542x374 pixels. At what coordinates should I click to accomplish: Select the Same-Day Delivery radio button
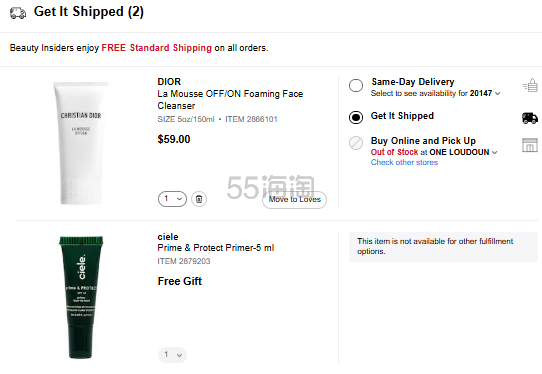click(x=356, y=85)
